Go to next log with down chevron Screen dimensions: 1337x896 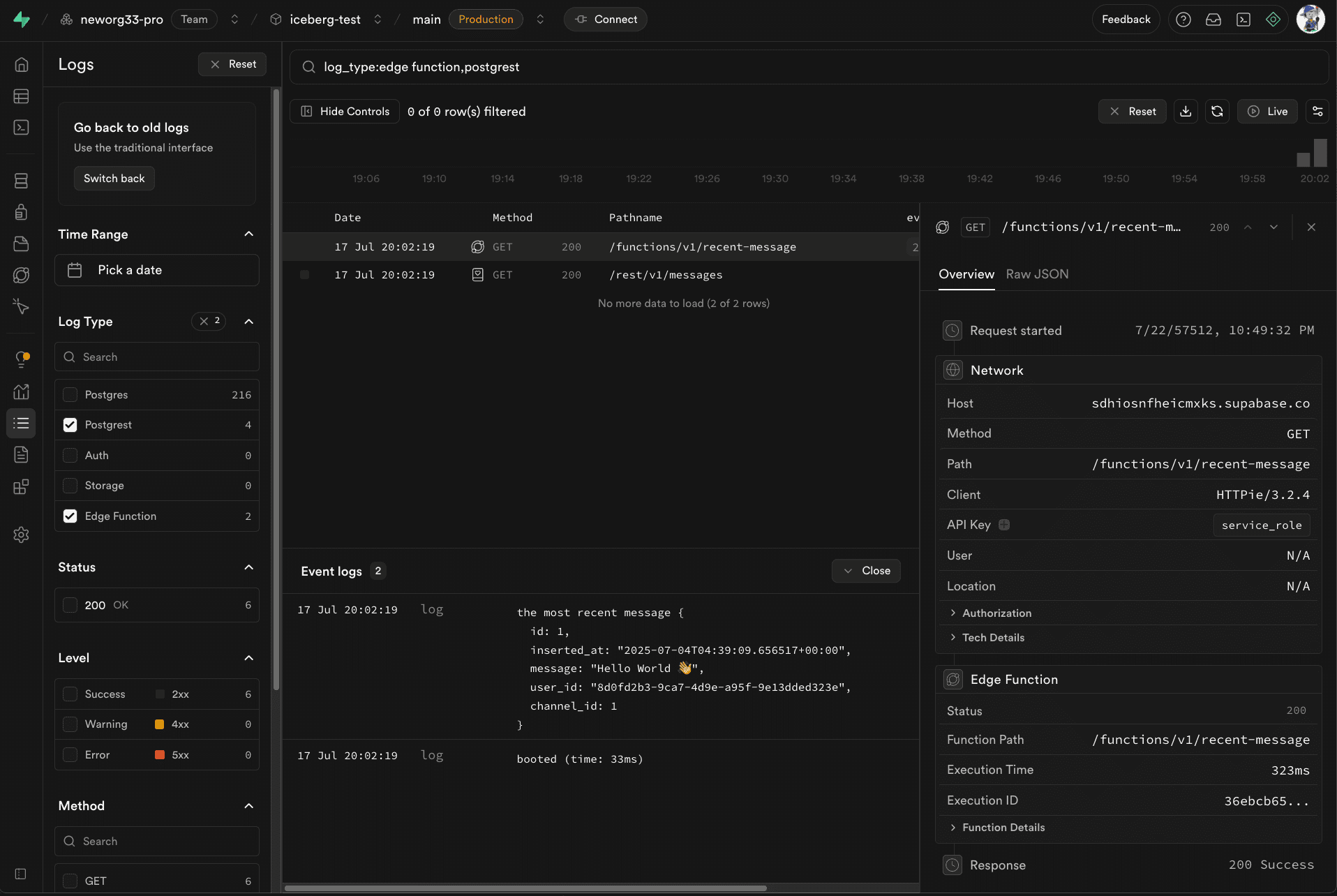(x=1273, y=227)
